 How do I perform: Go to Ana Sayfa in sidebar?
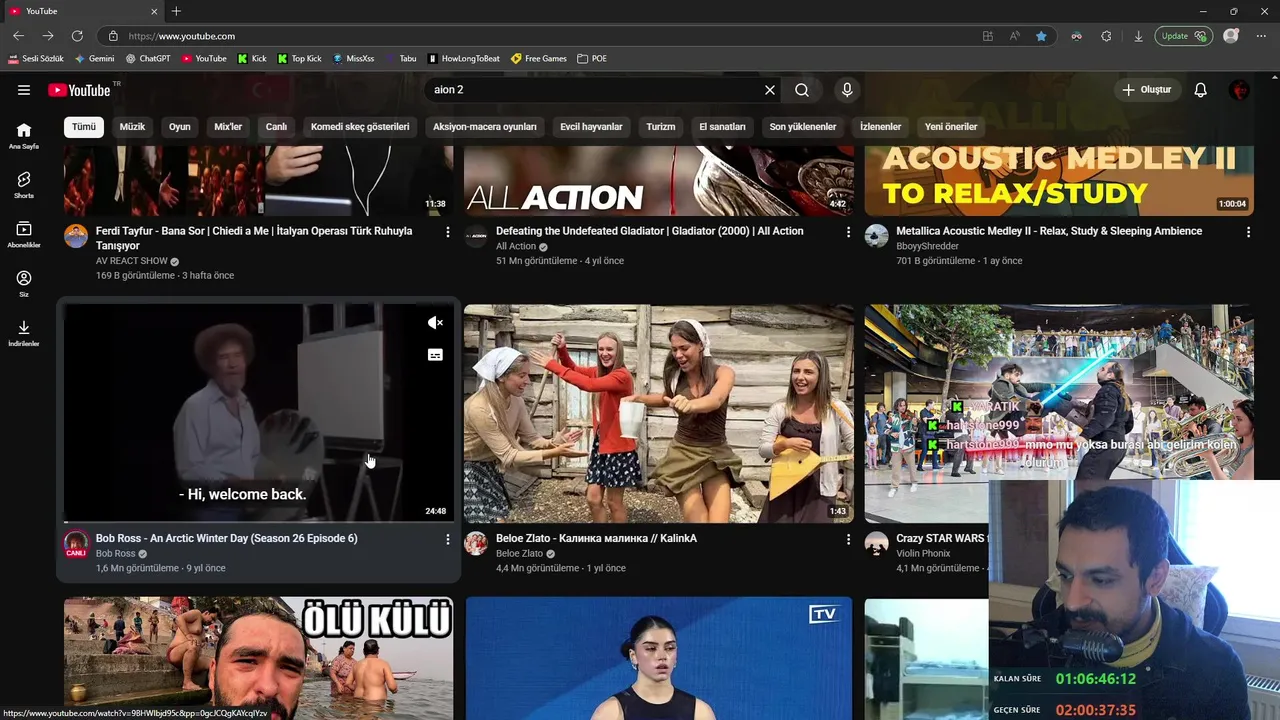click(24, 136)
